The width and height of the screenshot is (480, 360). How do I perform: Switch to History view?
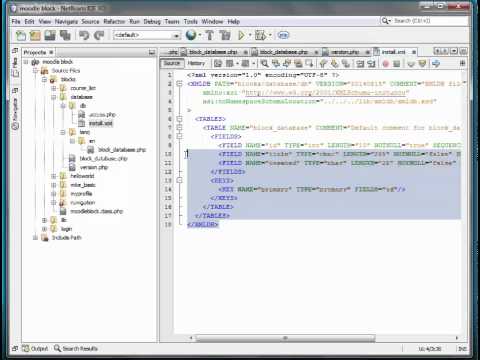pos(196,63)
